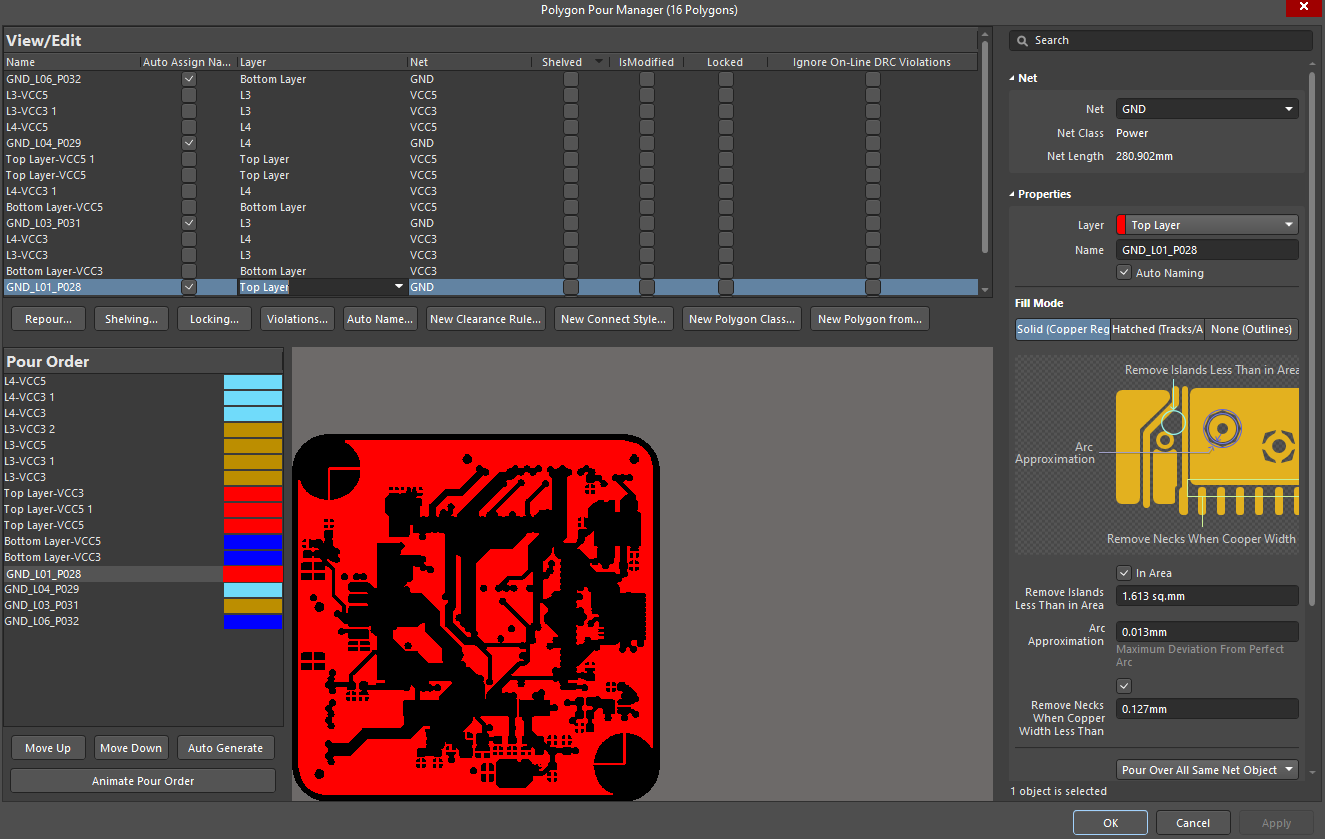This screenshot has height=839, width=1325.
Task: Uncheck the In Area option
Action: pos(1123,572)
